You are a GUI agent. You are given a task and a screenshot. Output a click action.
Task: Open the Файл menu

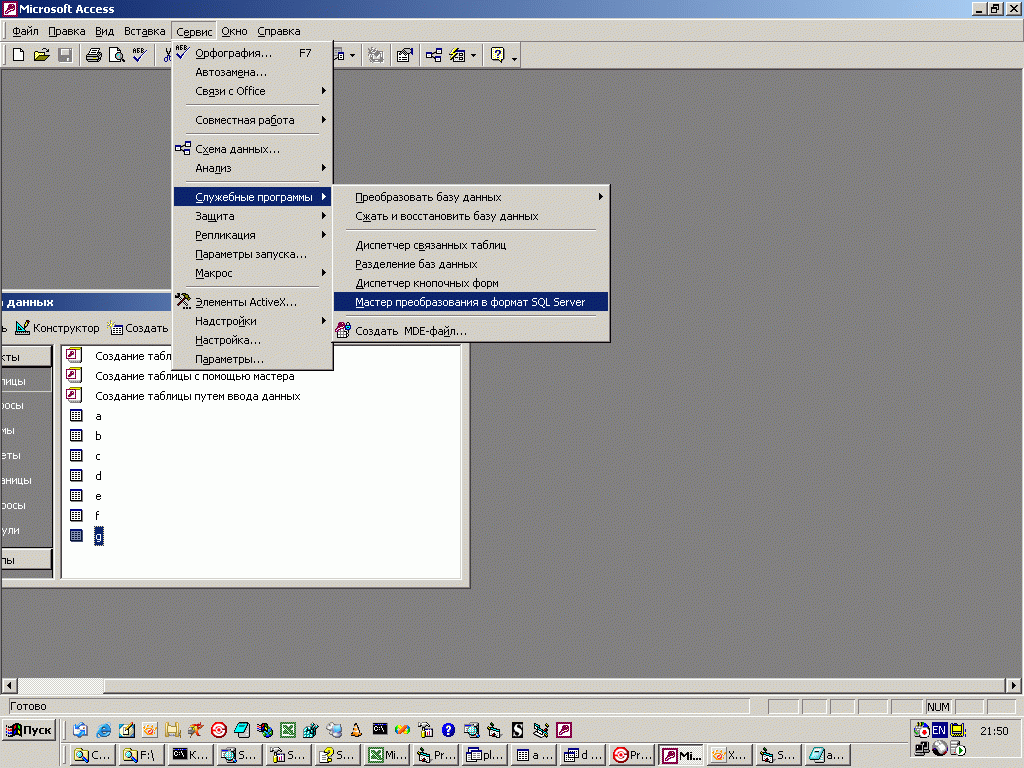pyautogui.click(x=25, y=31)
